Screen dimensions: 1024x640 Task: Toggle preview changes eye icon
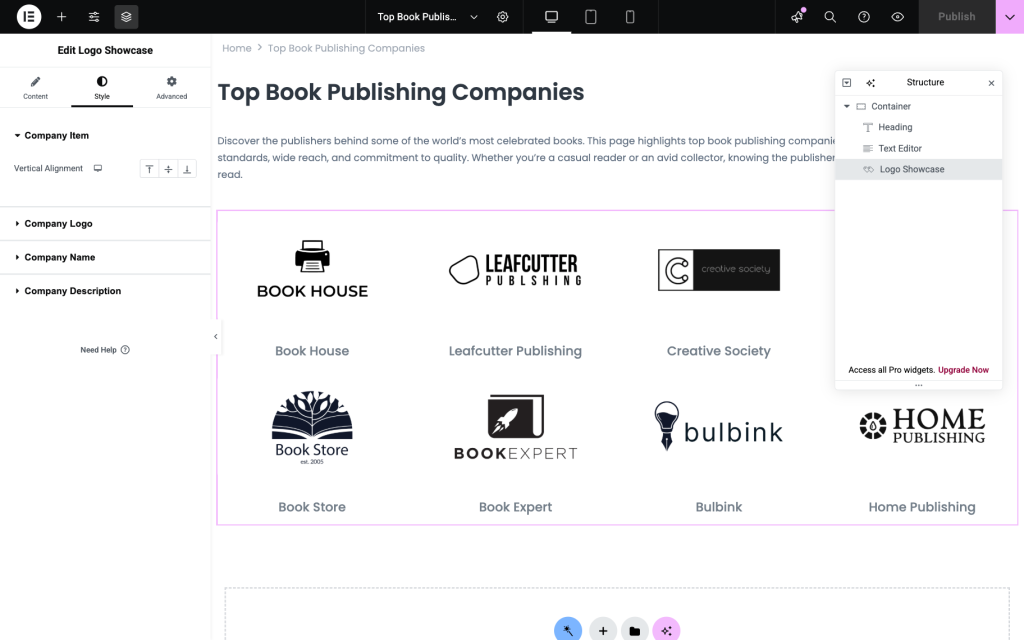[x=897, y=16]
